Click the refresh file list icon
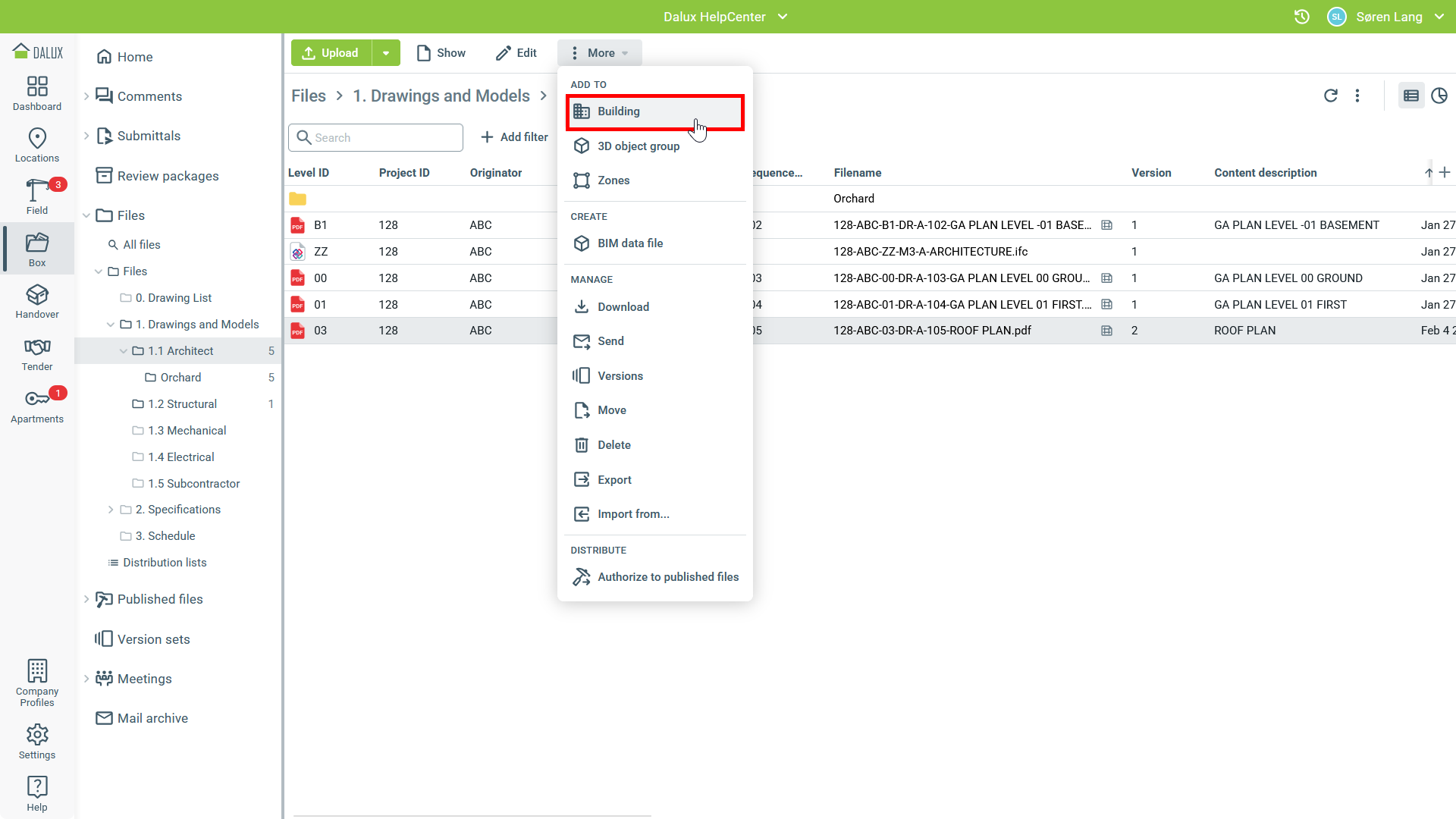1456x819 pixels. 1330,96
